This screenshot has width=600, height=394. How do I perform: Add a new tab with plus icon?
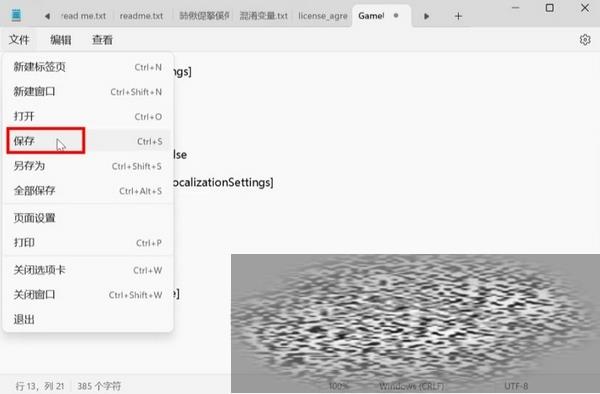pos(458,16)
